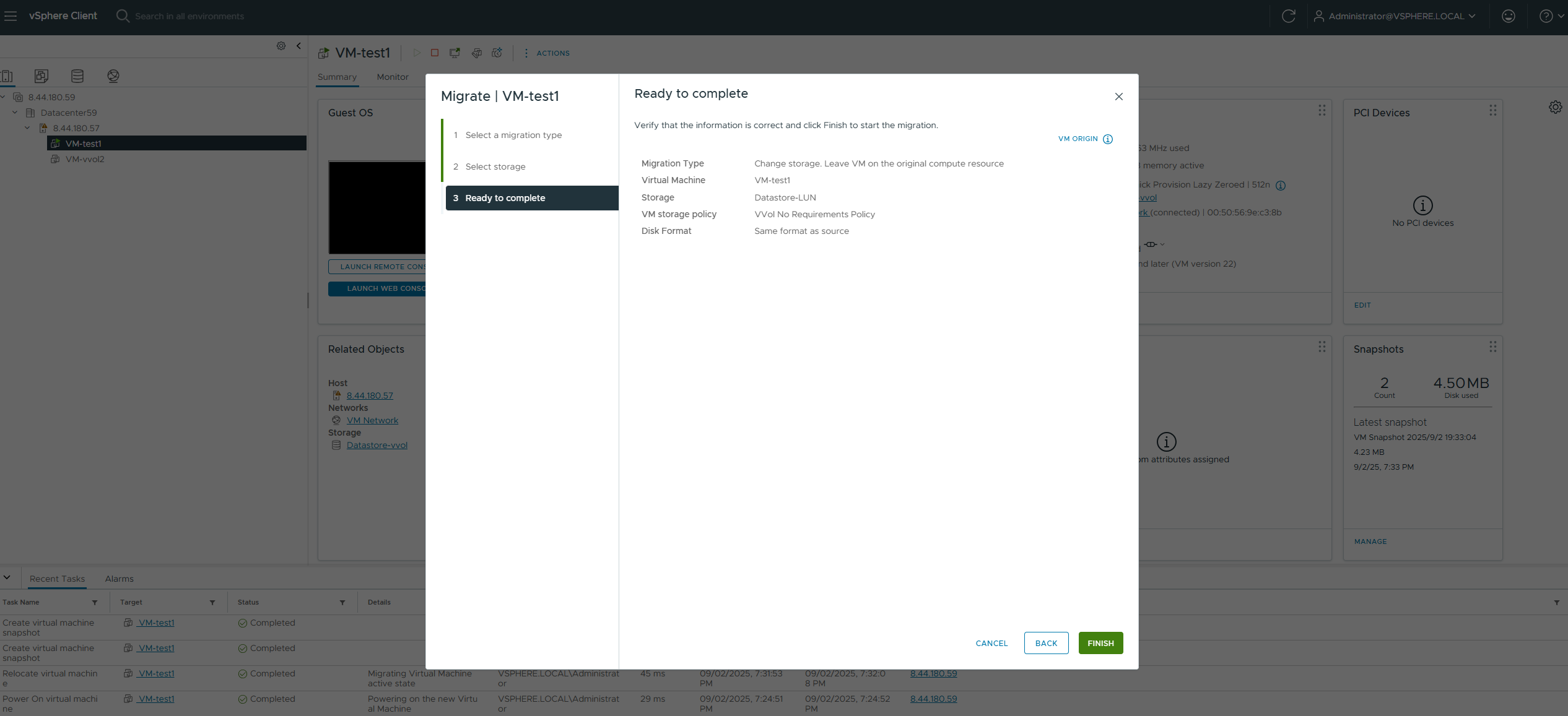
Task: Collapse the Datacenter59 tree node
Action: pyautogui.click(x=15, y=113)
